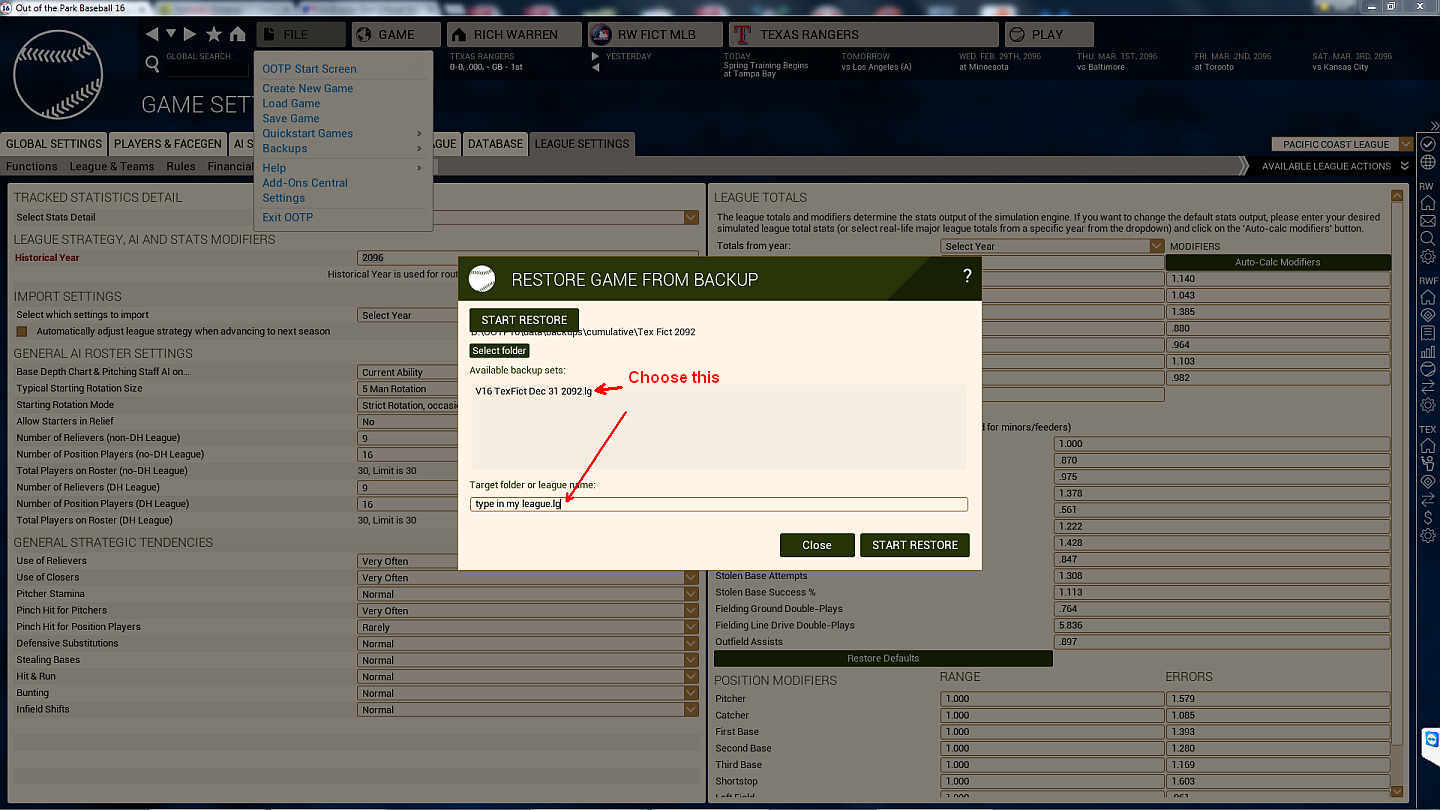The height and width of the screenshot is (810, 1440).
Task: Open Totals from year Select Year dropdown
Action: coord(1053,246)
